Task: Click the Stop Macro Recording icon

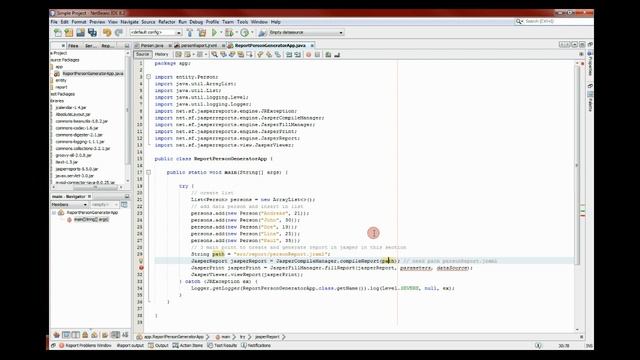Action: (318, 55)
